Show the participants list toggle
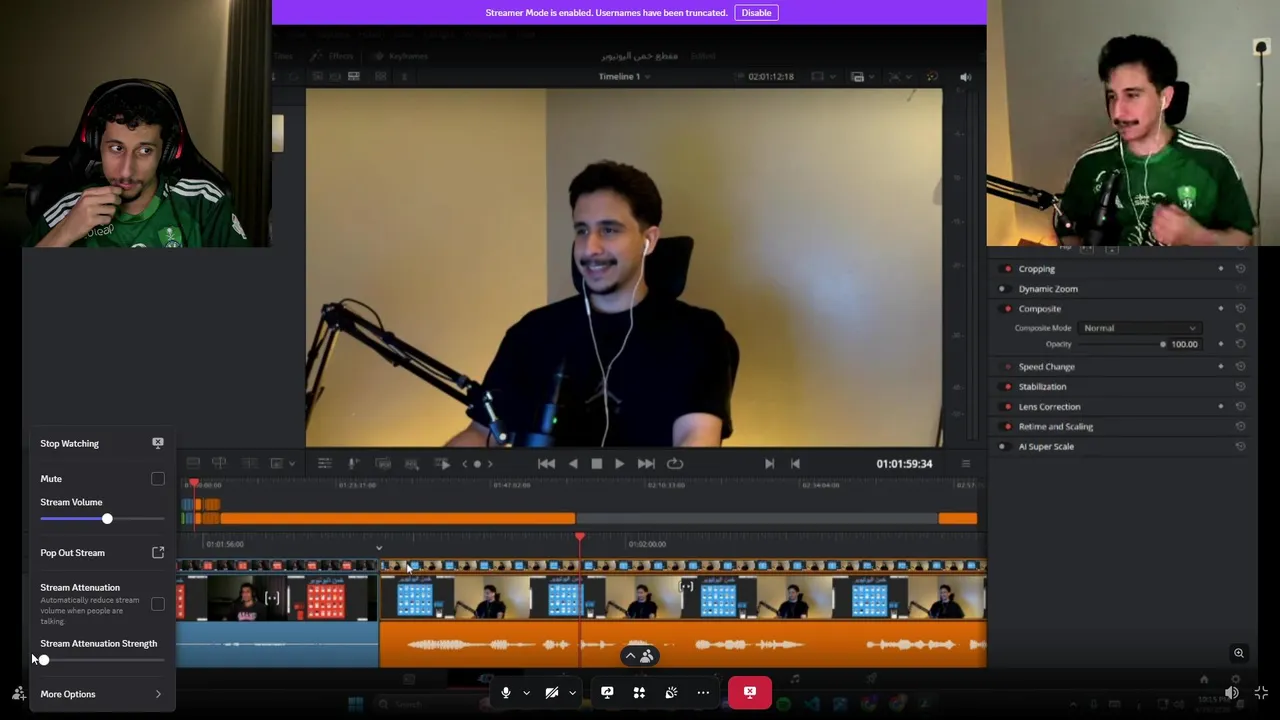1280x720 pixels. [638, 656]
